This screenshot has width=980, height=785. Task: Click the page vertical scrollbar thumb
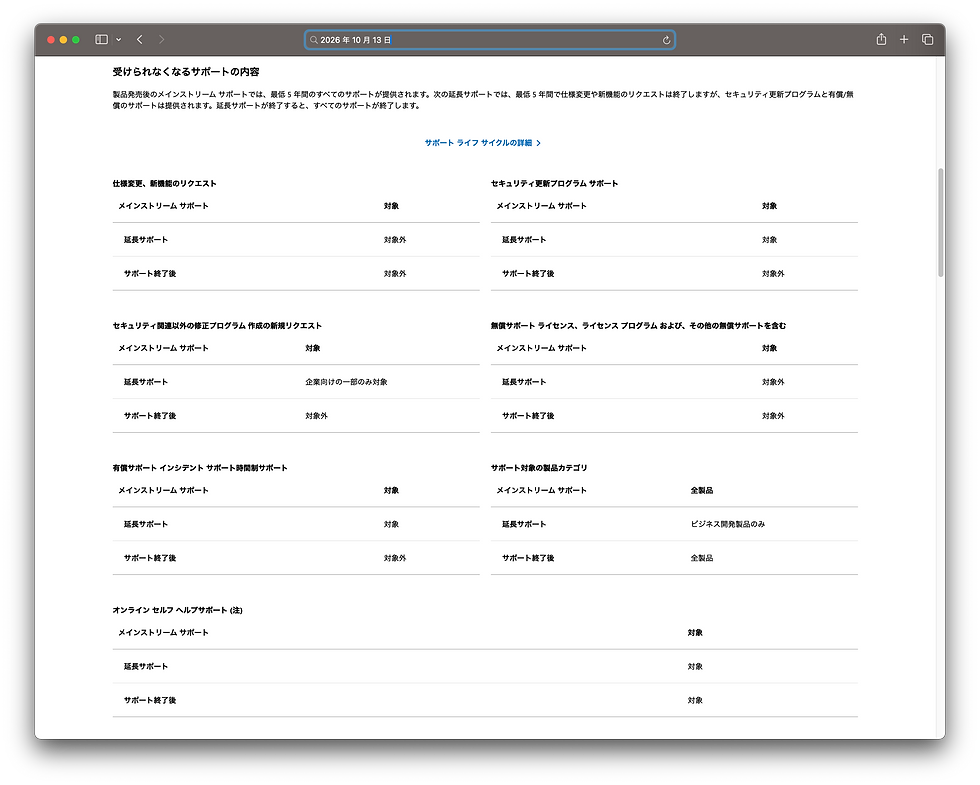click(941, 222)
